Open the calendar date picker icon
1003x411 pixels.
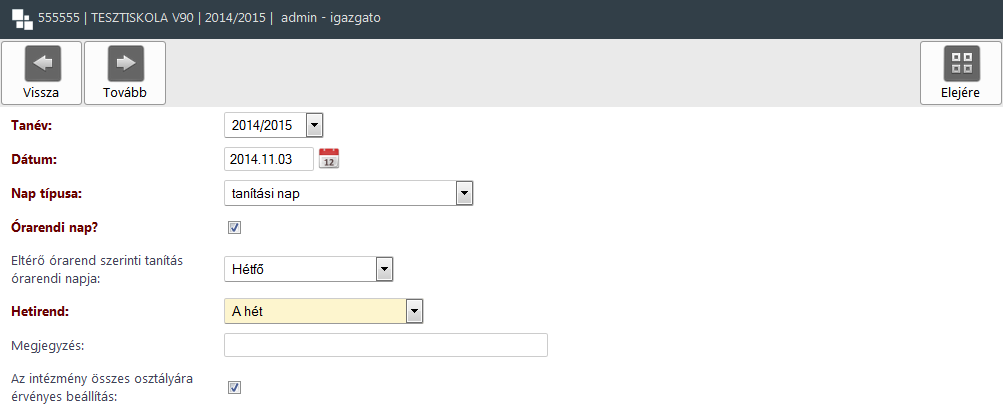[x=329, y=158]
